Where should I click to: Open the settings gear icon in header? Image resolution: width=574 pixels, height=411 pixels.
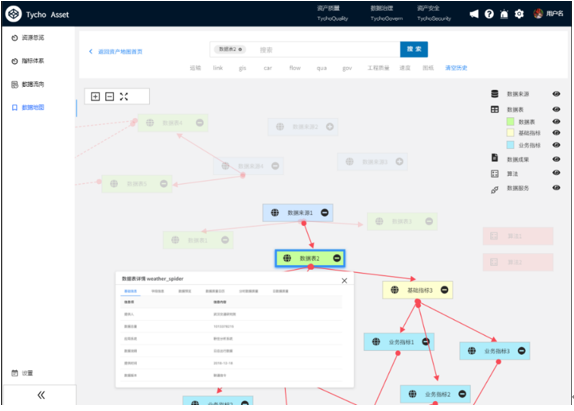point(519,14)
